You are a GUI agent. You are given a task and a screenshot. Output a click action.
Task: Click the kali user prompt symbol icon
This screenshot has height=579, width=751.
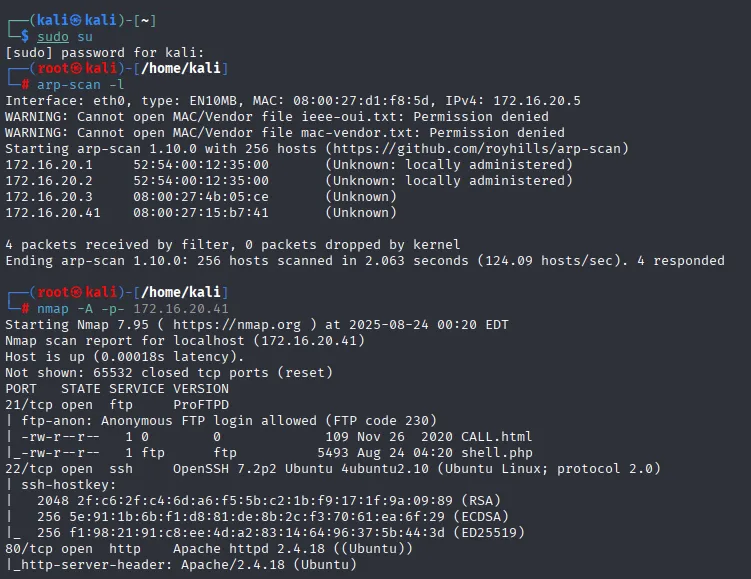tap(76, 20)
